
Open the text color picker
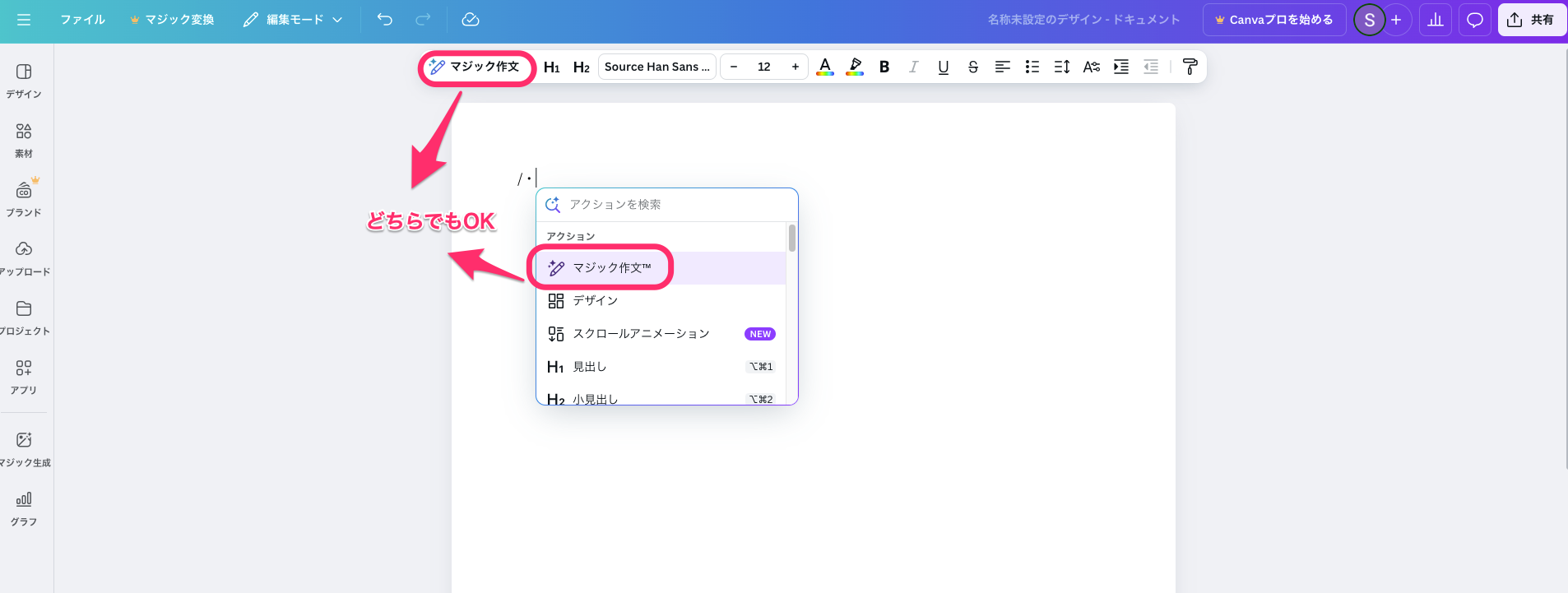click(x=825, y=67)
